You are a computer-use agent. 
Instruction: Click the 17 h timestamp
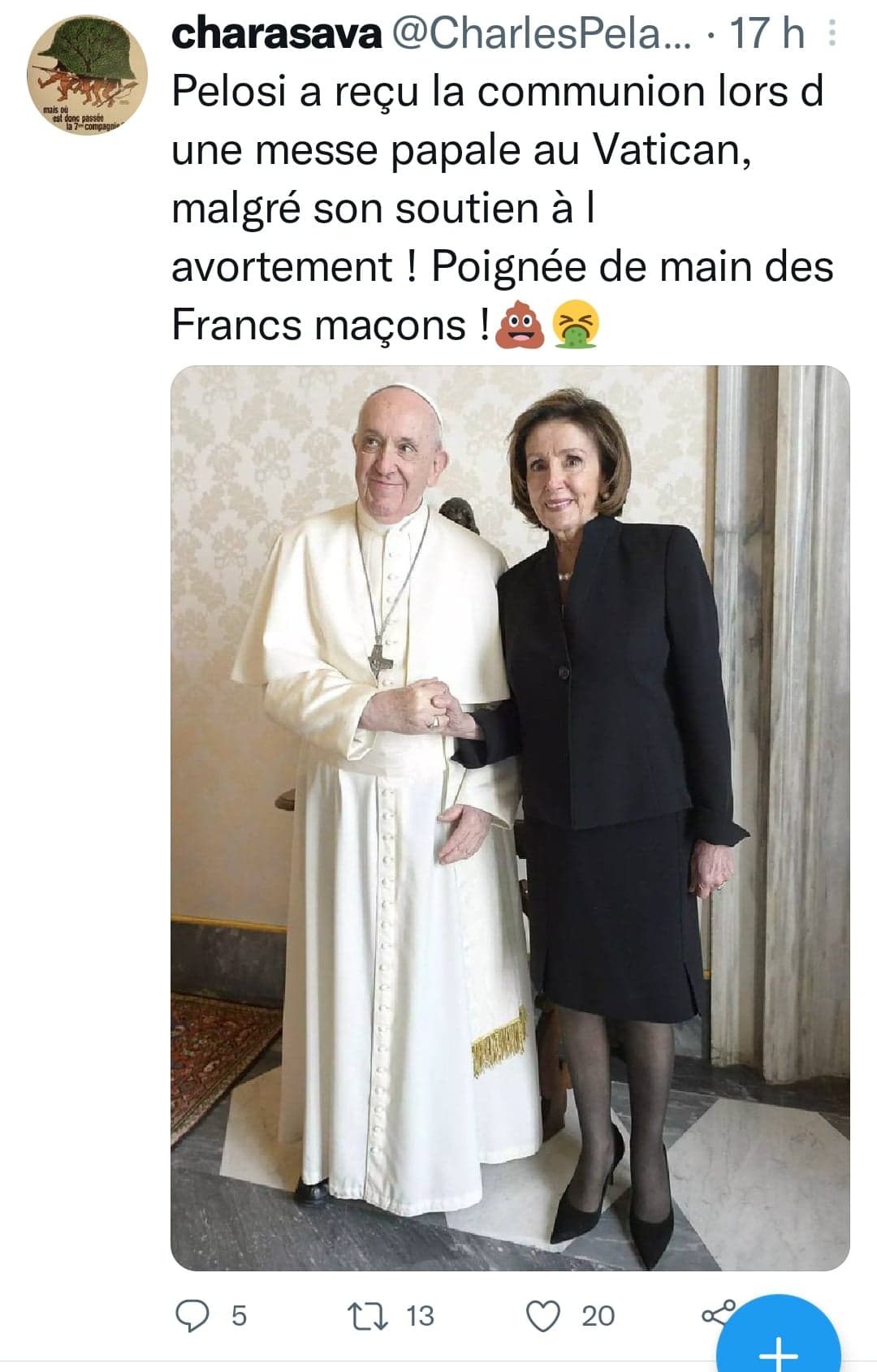pos(767,33)
